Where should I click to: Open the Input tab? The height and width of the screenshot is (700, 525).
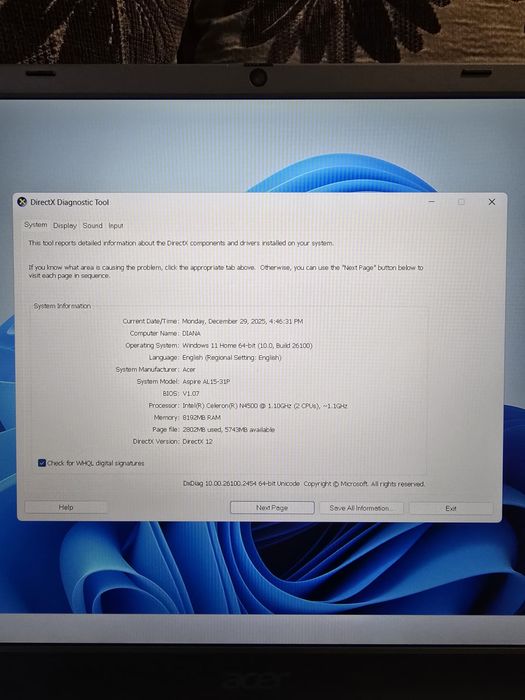click(116, 225)
